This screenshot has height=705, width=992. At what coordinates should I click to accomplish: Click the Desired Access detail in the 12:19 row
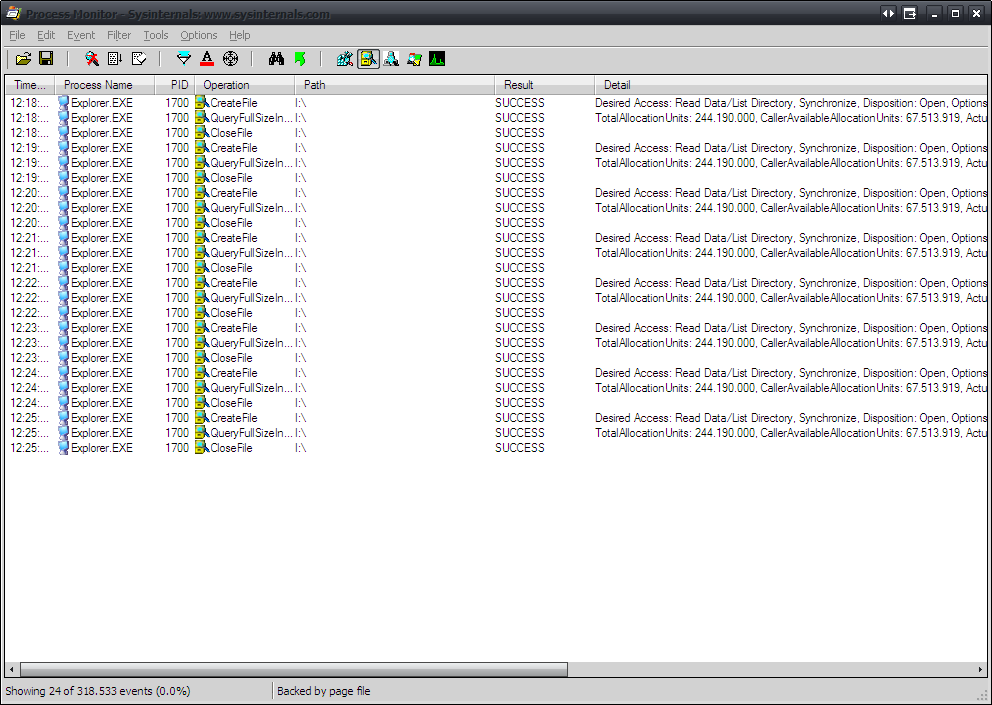pyautogui.click(x=791, y=148)
